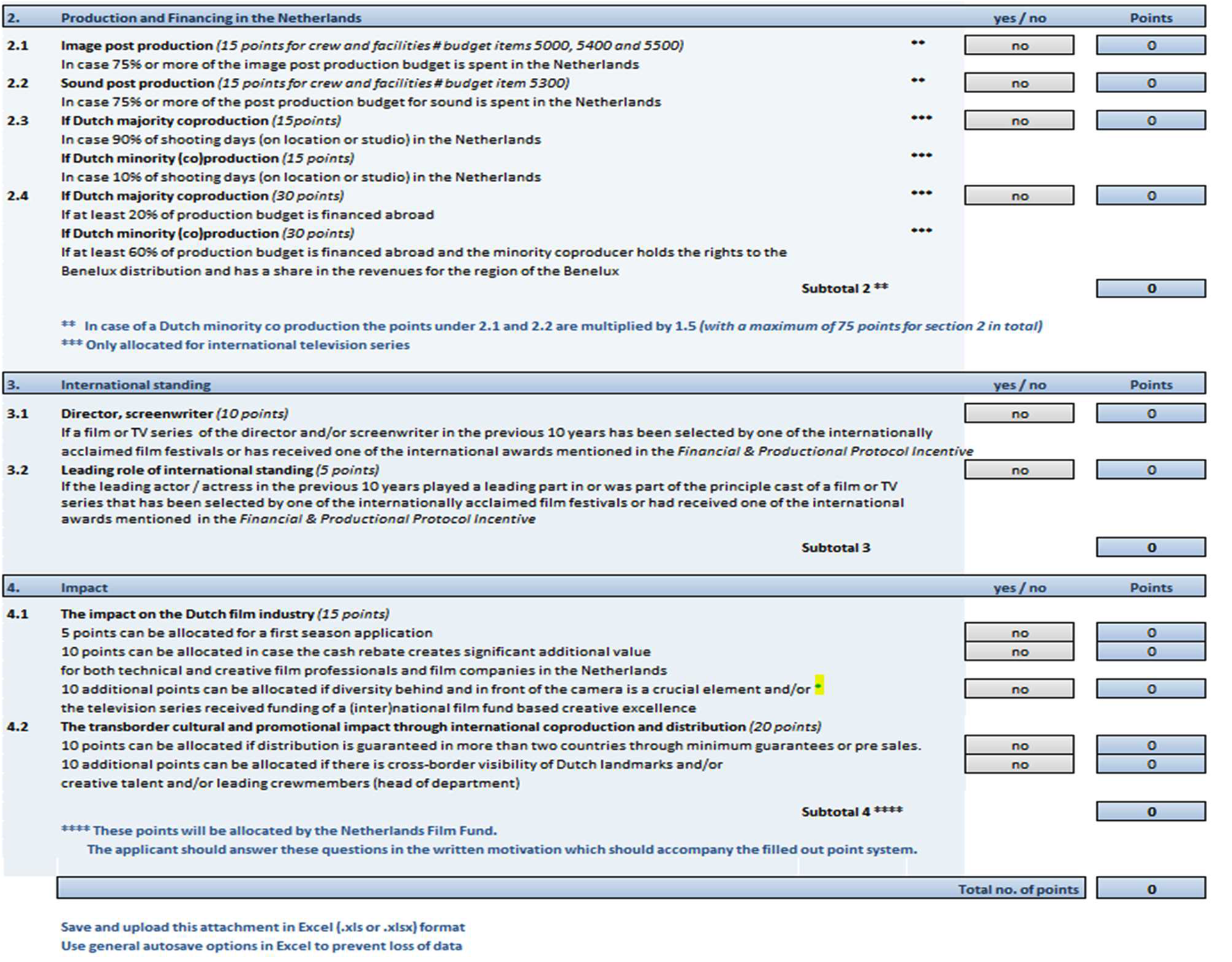Open yes/no dropdown for Image post production

(x=1019, y=46)
